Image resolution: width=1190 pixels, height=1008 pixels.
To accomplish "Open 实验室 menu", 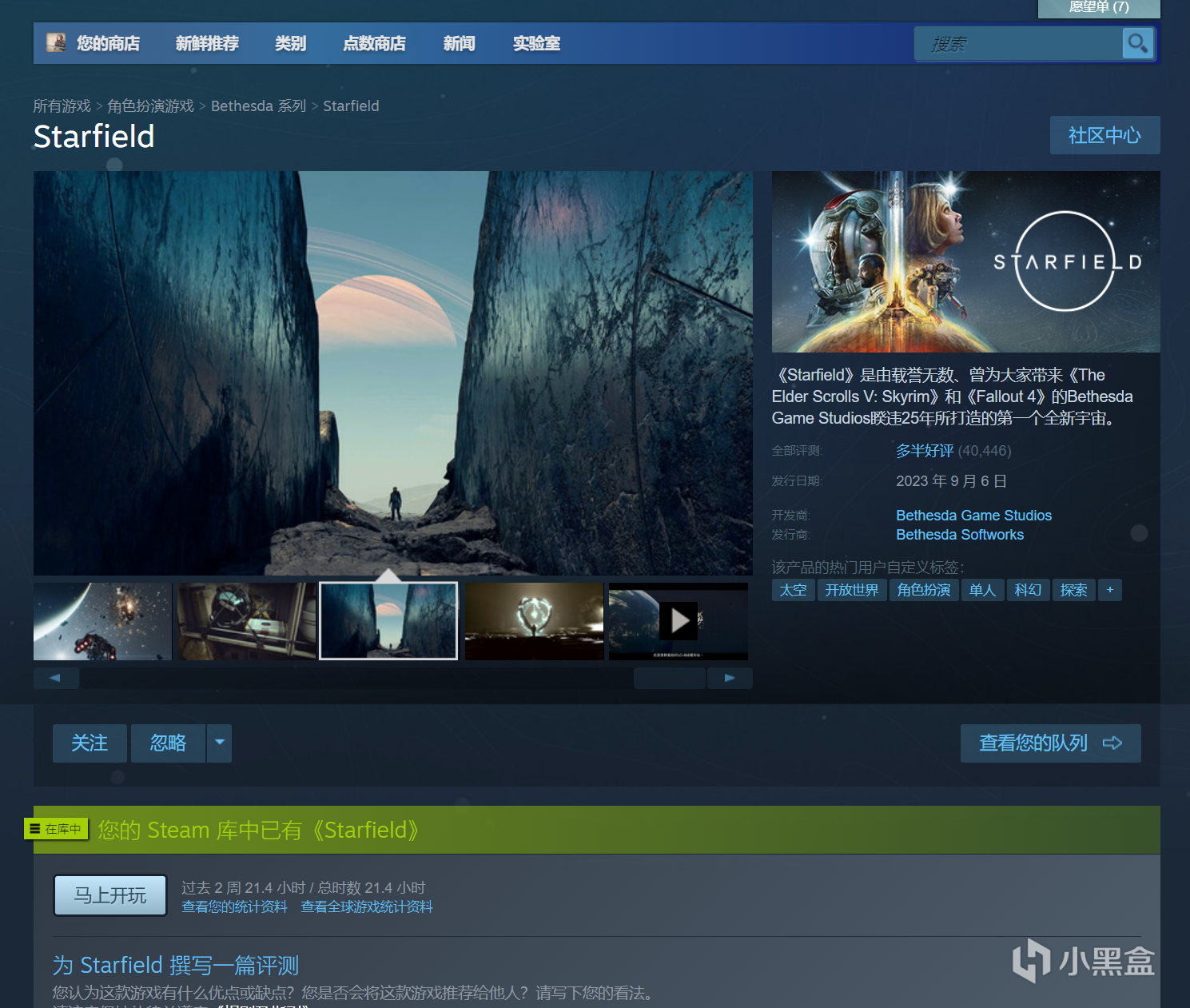I will (536, 43).
